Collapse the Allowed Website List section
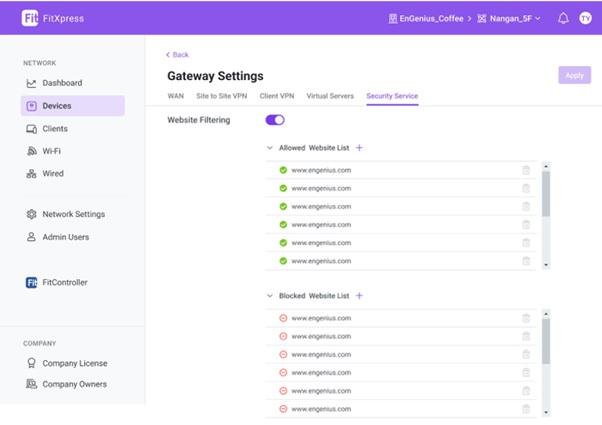The width and height of the screenshot is (602, 425). (270, 148)
